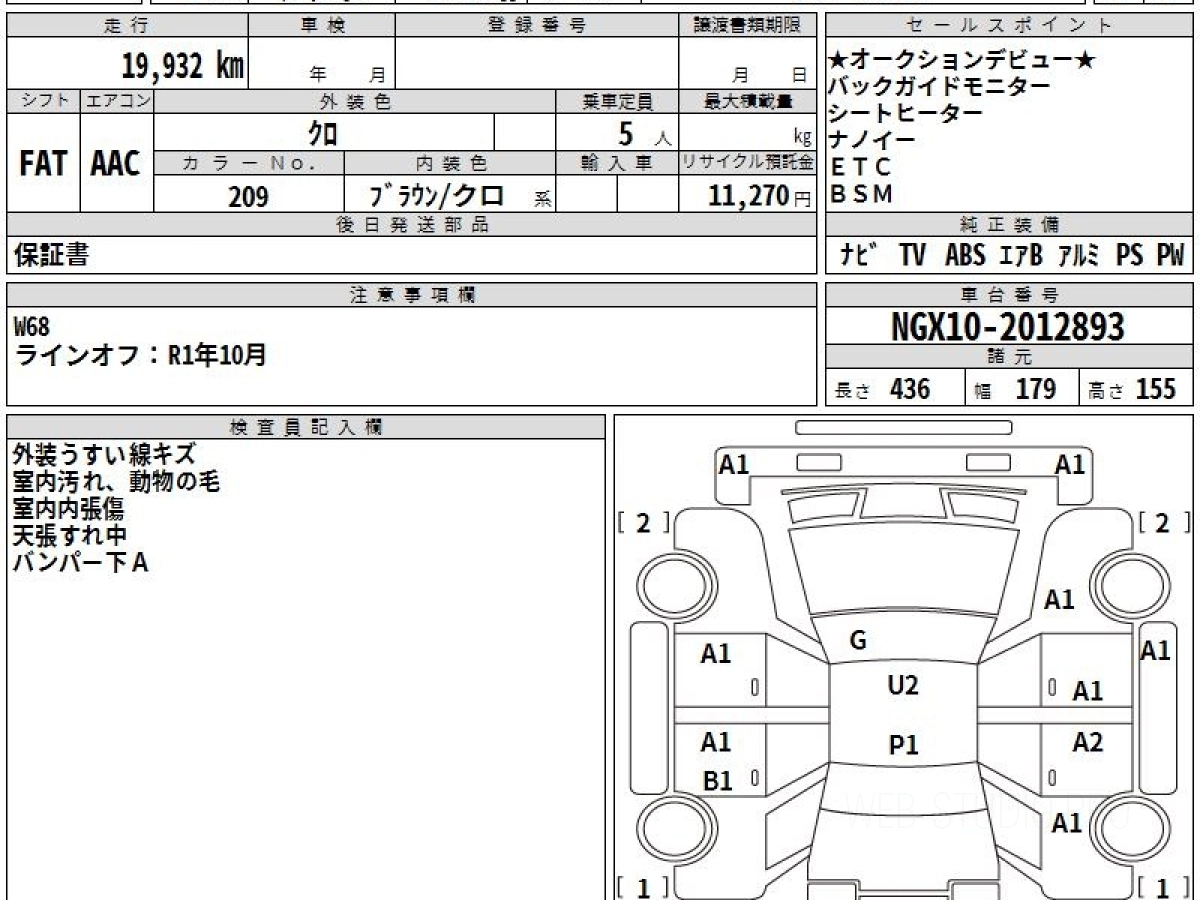The height and width of the screenshot is (900, 1200).
Task: Click the 室内内張傷 note
Action: (70, 508)
